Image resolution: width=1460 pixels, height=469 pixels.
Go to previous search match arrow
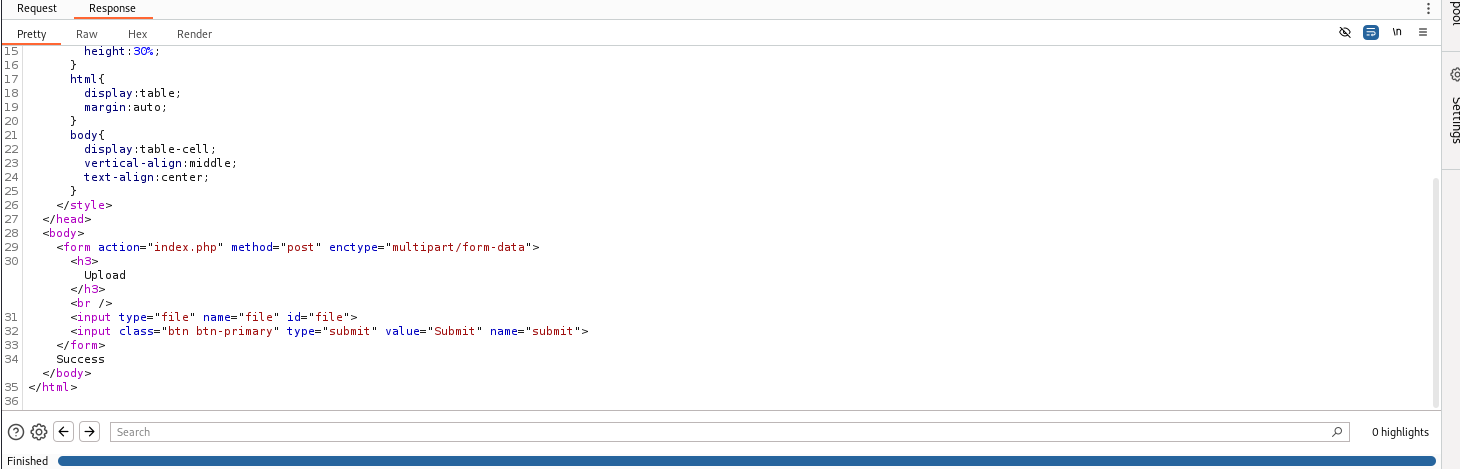coord(64,432)
